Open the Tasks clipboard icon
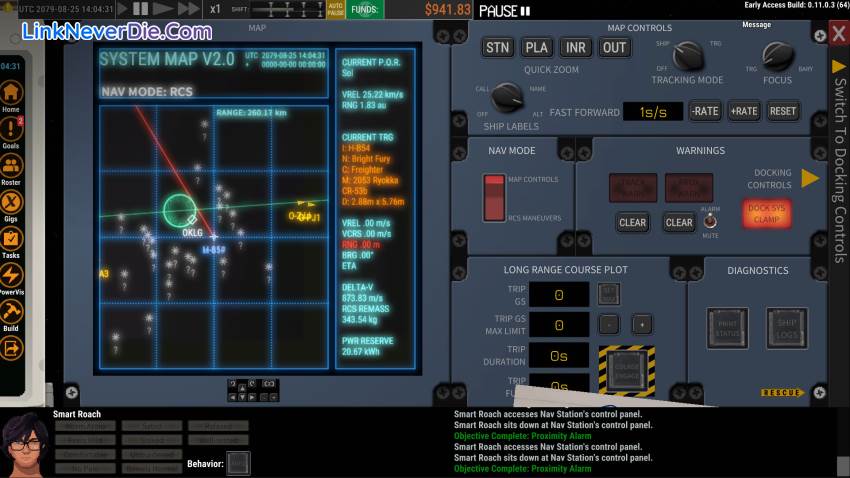 [x=11, y=240]
